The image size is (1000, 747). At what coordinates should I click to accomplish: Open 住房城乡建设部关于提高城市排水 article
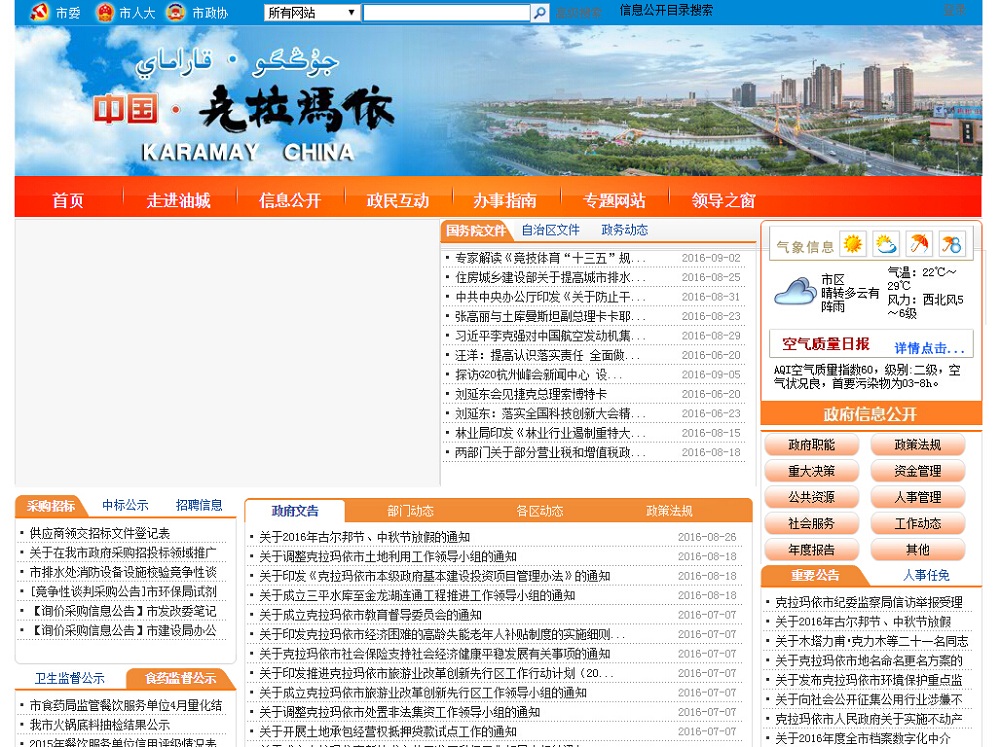[x=550, y=277]
